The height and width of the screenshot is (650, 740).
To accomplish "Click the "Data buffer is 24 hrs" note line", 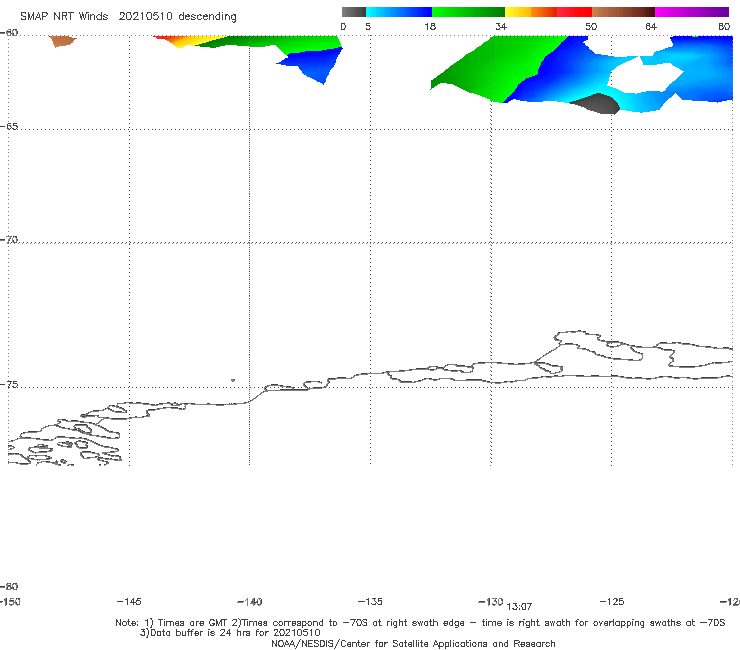I will (230, 633).
